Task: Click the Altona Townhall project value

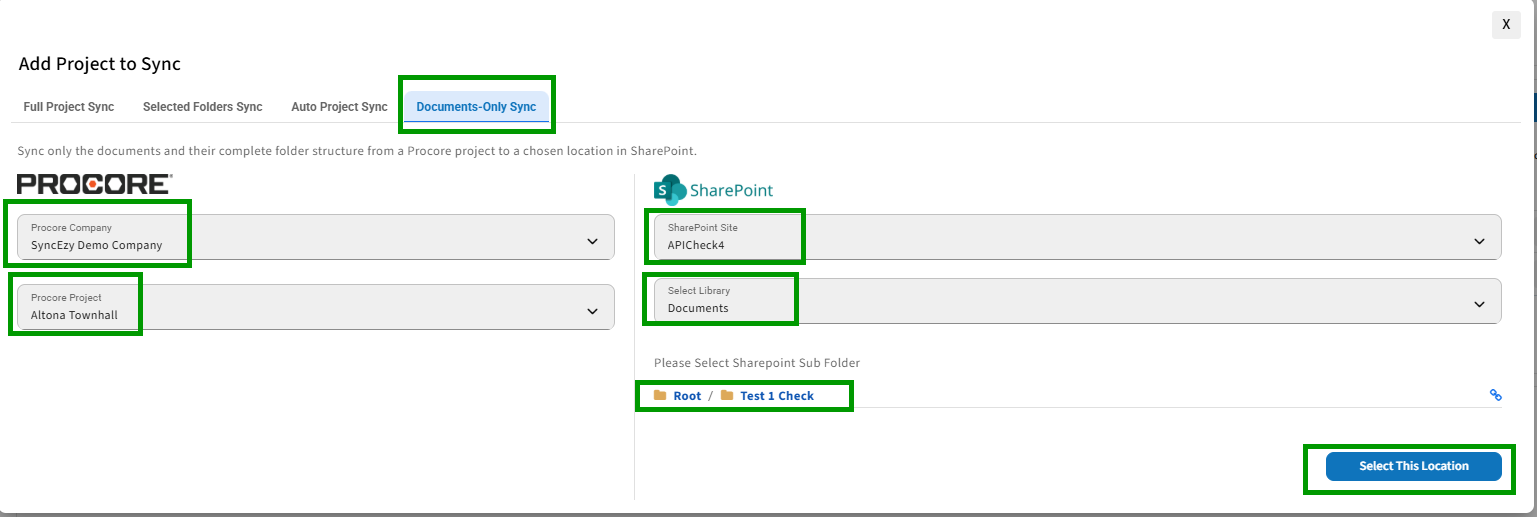Action: click(x=74, y=315)
